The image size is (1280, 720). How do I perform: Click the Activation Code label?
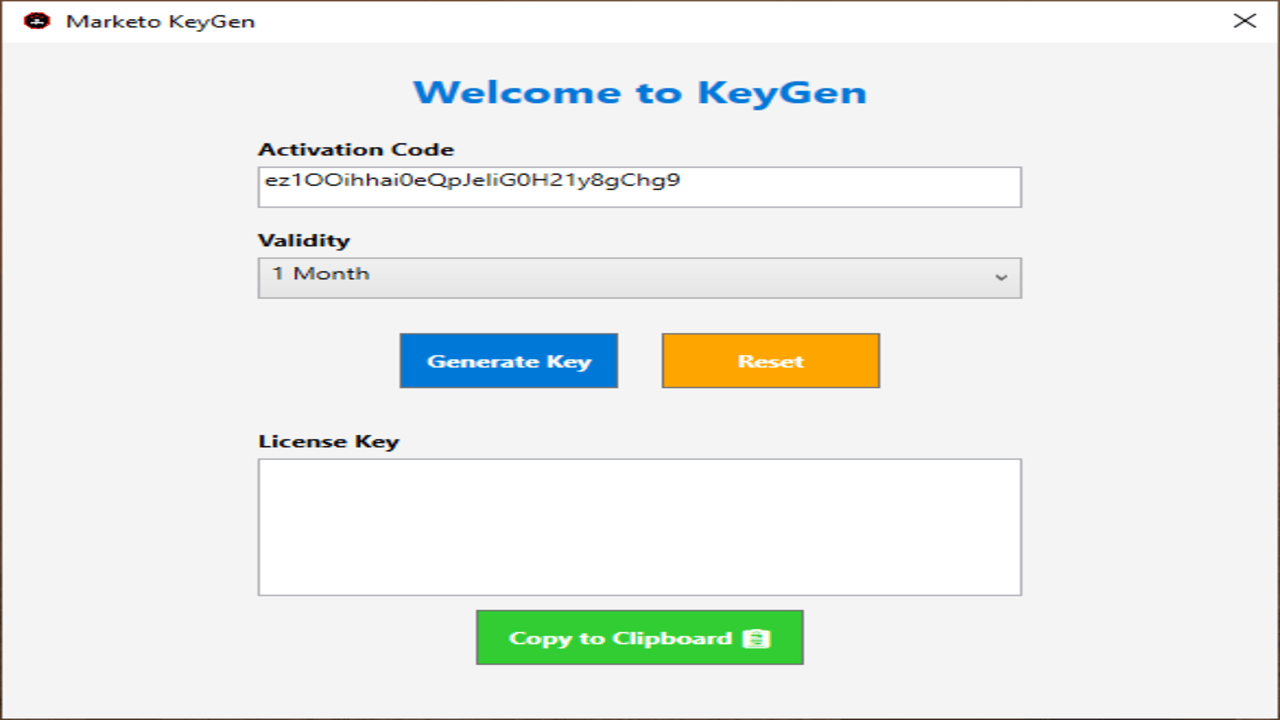click(x=356, y=150)
